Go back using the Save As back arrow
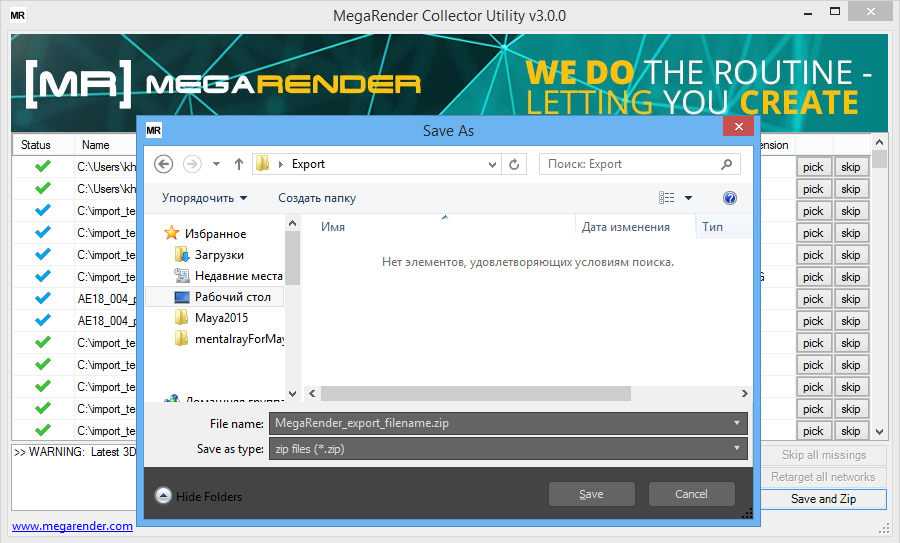 [x=164, y=164]
